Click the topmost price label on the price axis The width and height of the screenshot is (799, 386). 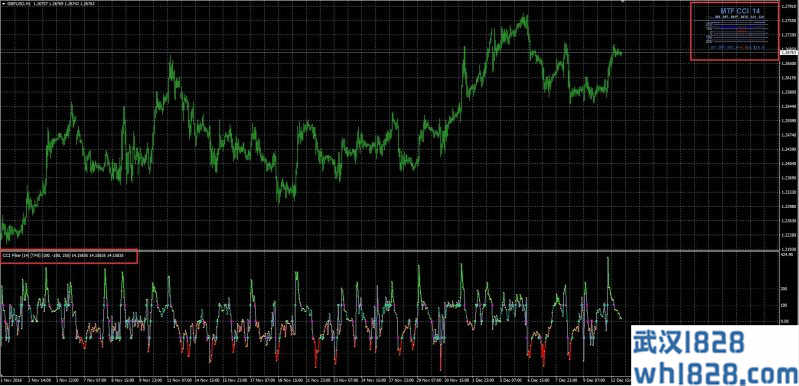tap(788, 7)
